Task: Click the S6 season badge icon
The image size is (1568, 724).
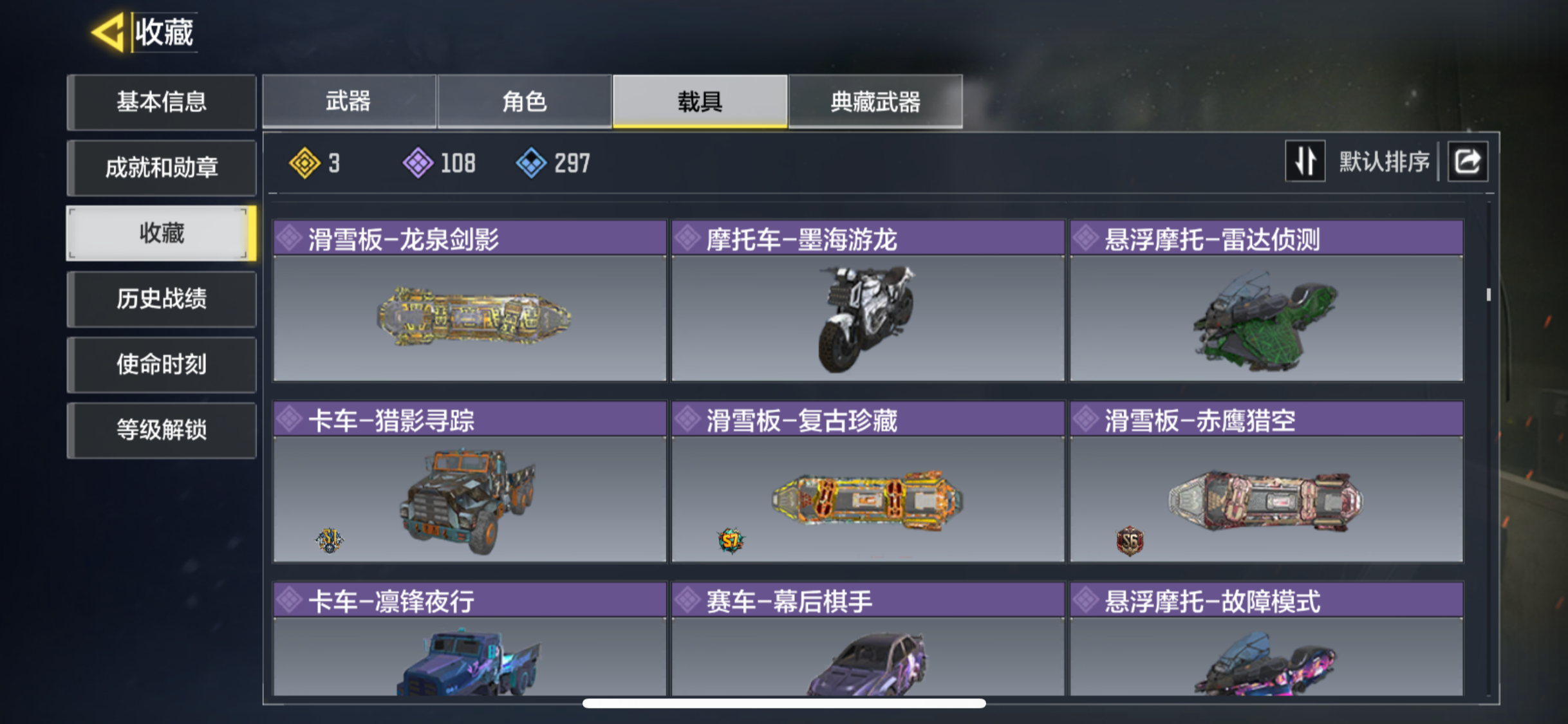Action: point(1130,541)
